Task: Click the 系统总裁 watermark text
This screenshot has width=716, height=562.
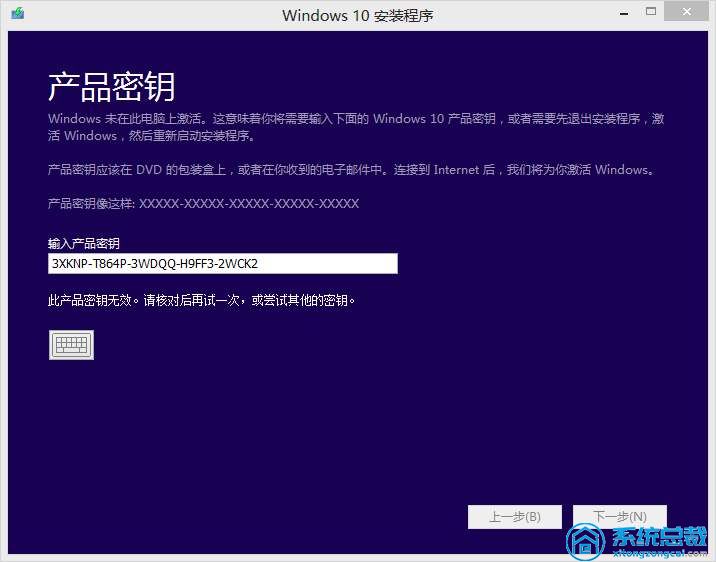Action: (x=658, y=534)
